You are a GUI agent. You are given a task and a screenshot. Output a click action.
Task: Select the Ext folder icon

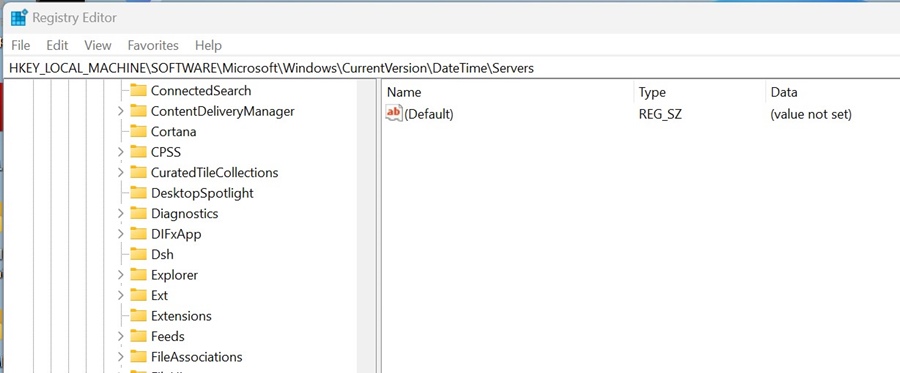[x=138, y=296]
